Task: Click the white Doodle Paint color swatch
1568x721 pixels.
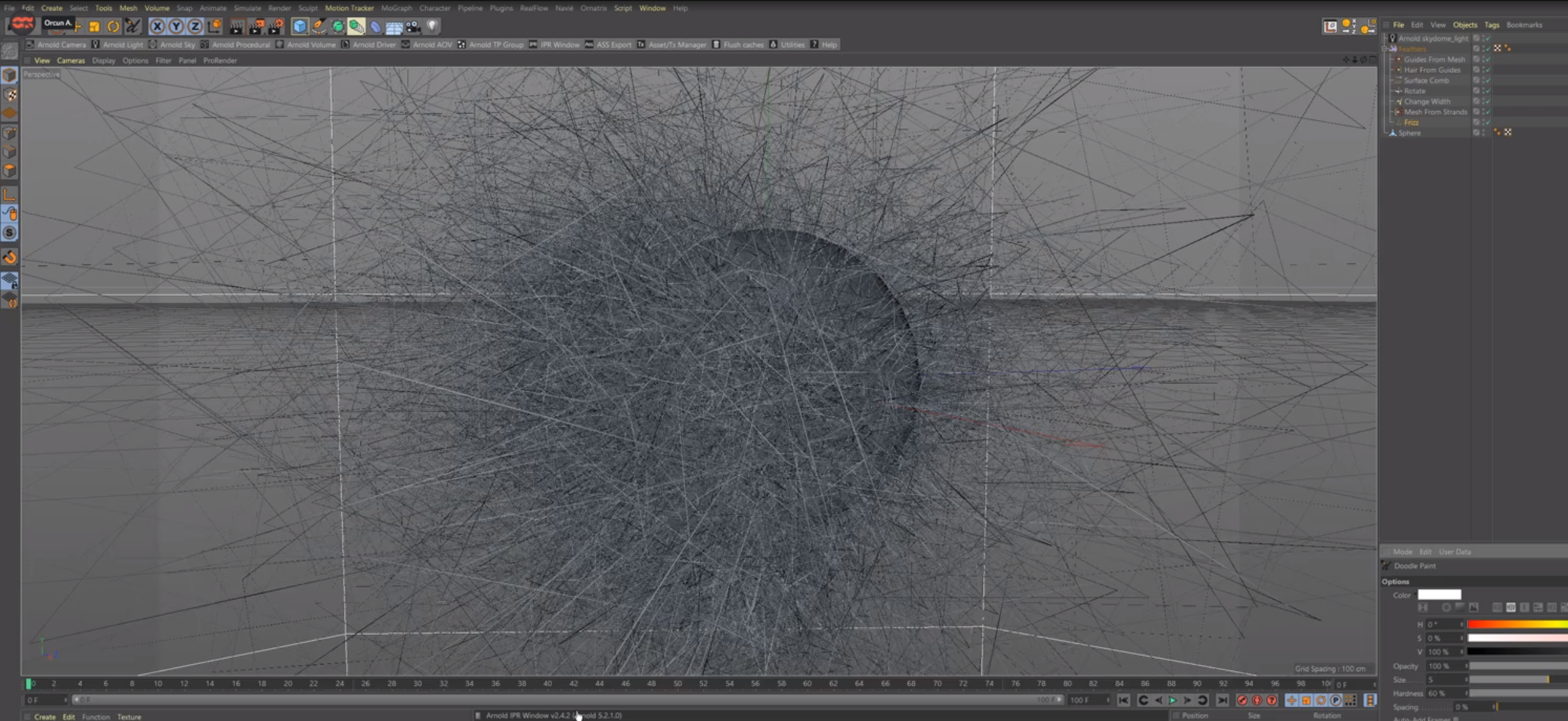Action: [x=1439, y=595]
